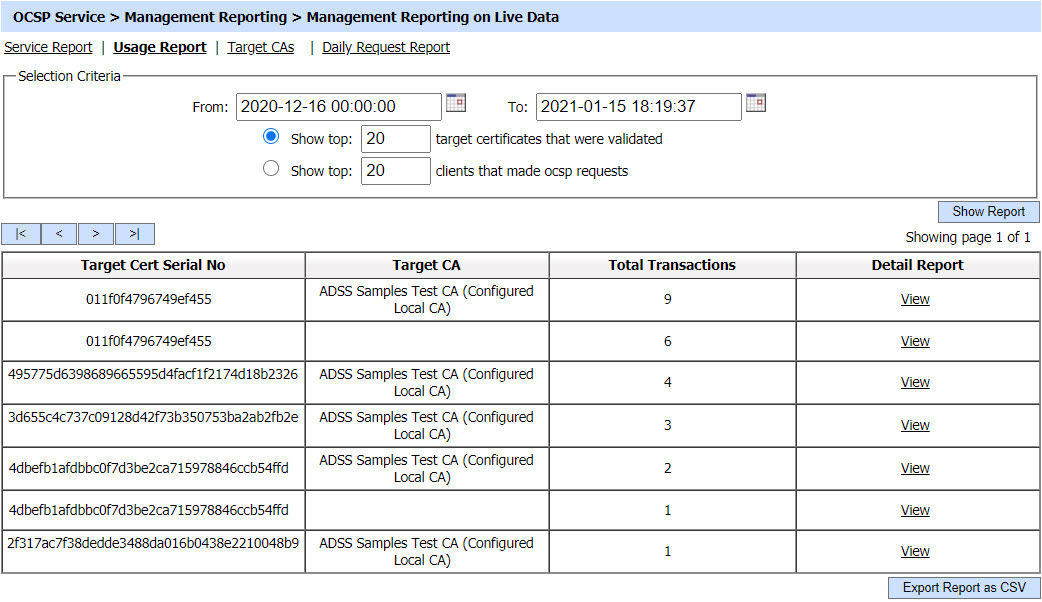Open Daily Request Report tab
Viewport: 1042px width, 602px height.
pos(386,47)
